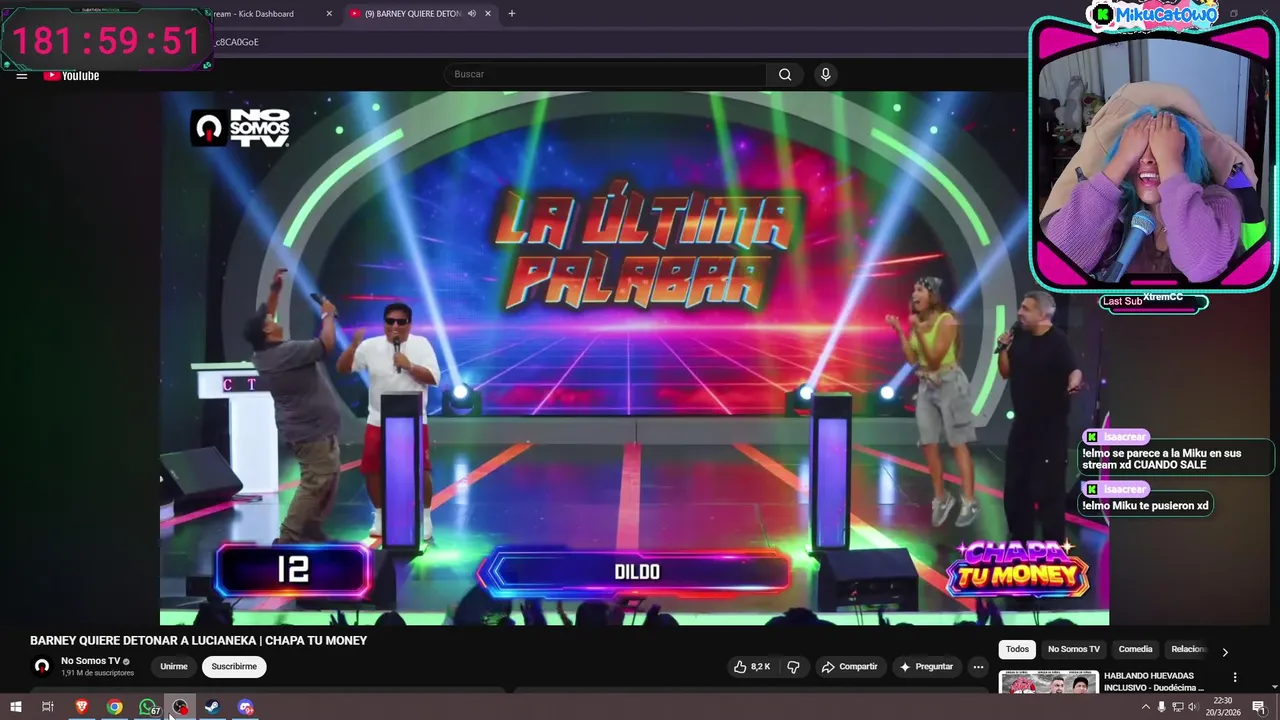1280x720 pixels.
Task: Open Google Chrome from taskbar
Action: click(114, 707)
